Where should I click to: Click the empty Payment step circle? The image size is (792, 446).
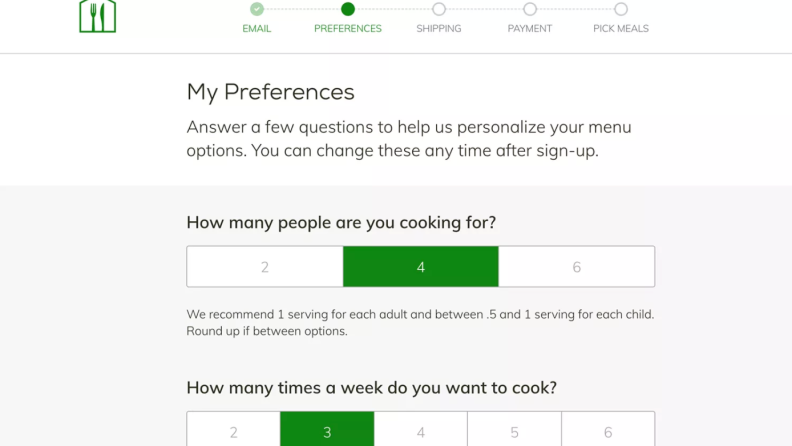530,9
